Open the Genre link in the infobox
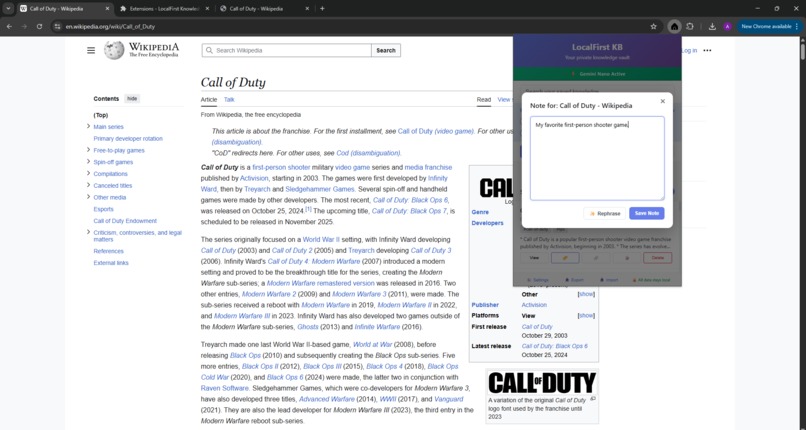The width and height of the screenshot is (806, 430). 480,212
